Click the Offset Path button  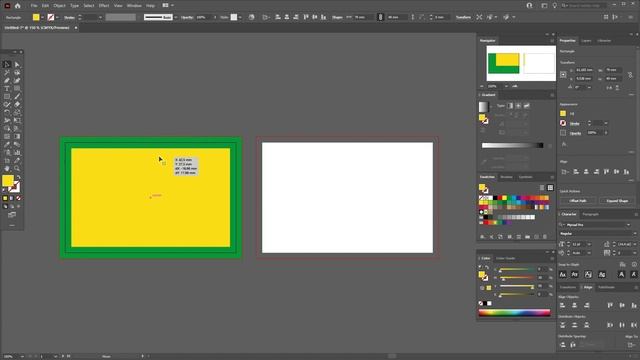point(578,201)
